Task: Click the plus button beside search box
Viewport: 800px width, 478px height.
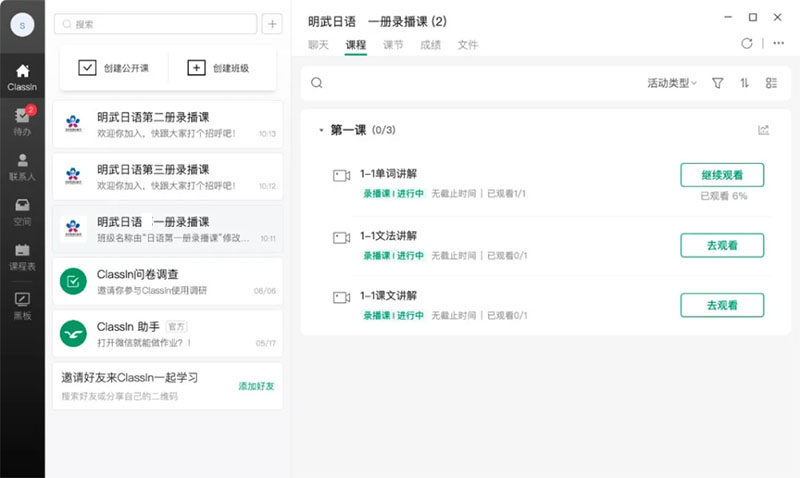Action: point(272,24)
